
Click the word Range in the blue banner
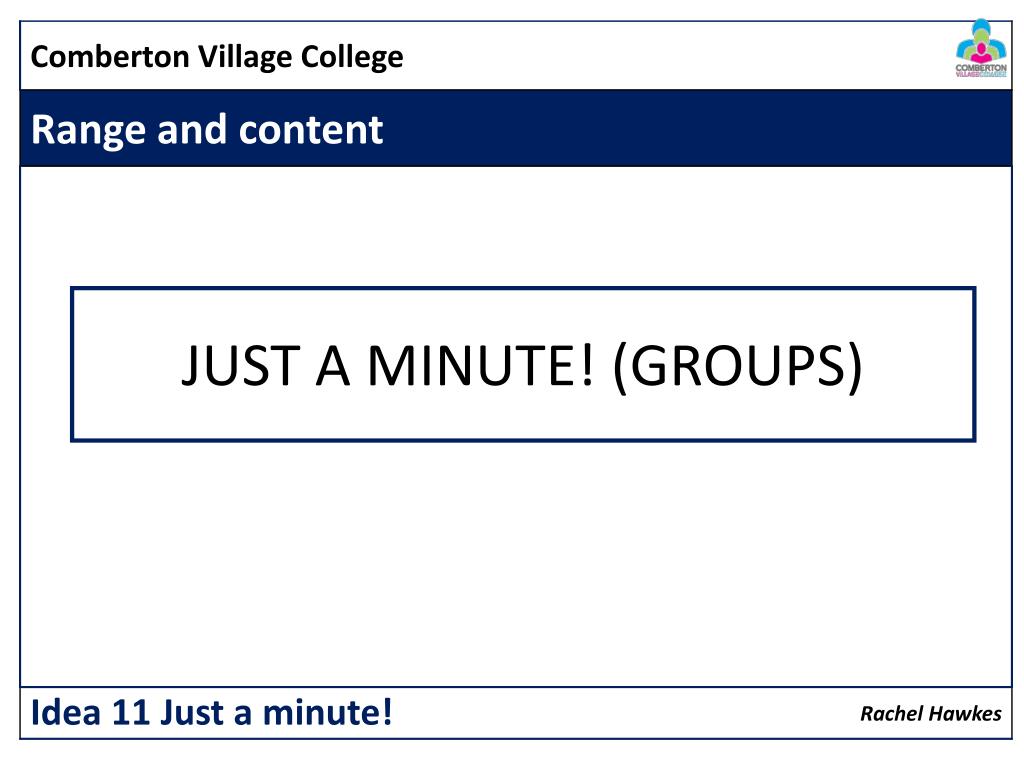[89, 131]
